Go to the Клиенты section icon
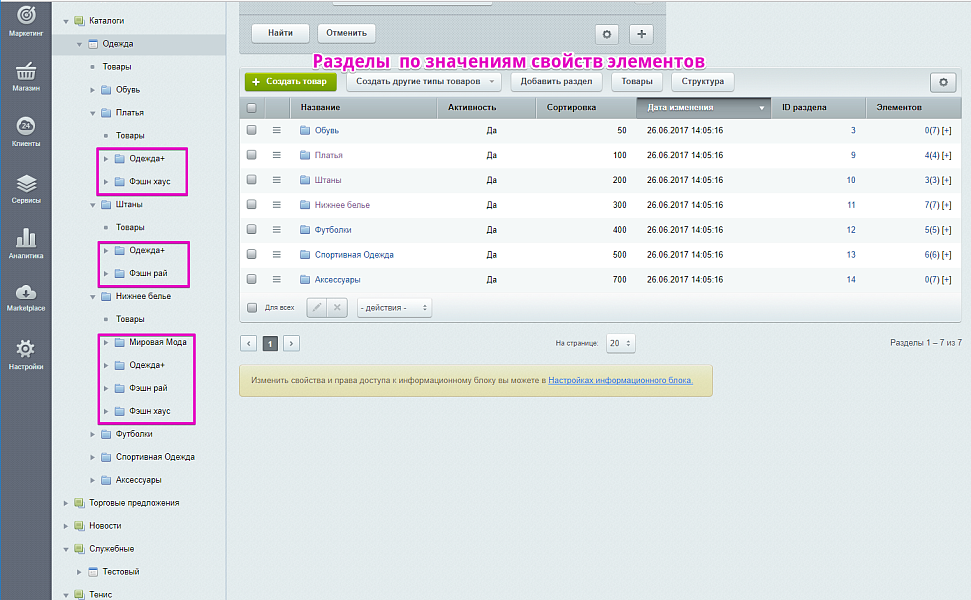The height and width of the screenshot is (600, 971). click(26, 131)
